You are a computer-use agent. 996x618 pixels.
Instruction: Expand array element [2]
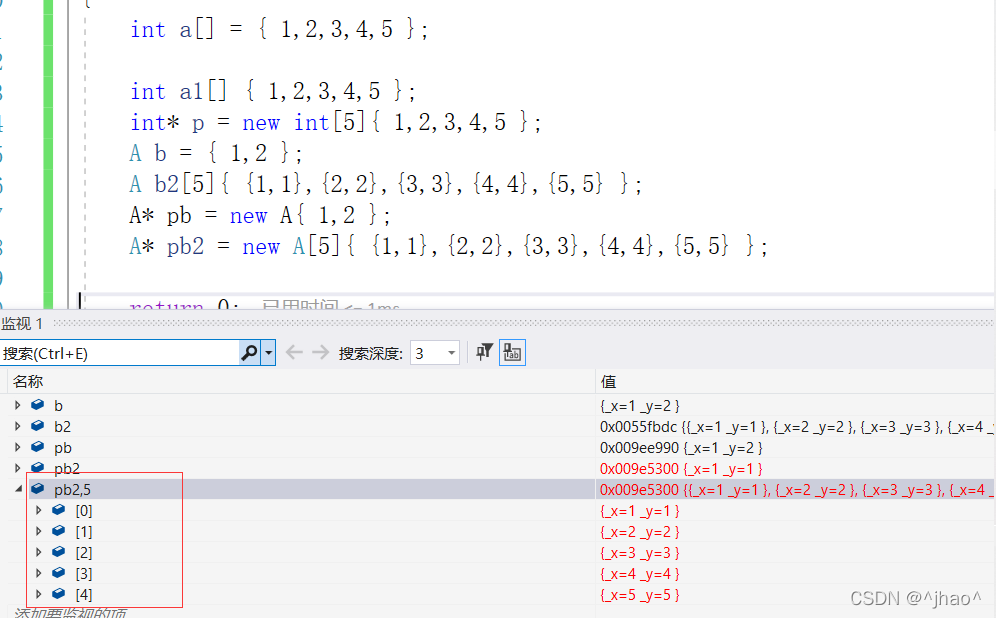(x=39, y=552)
